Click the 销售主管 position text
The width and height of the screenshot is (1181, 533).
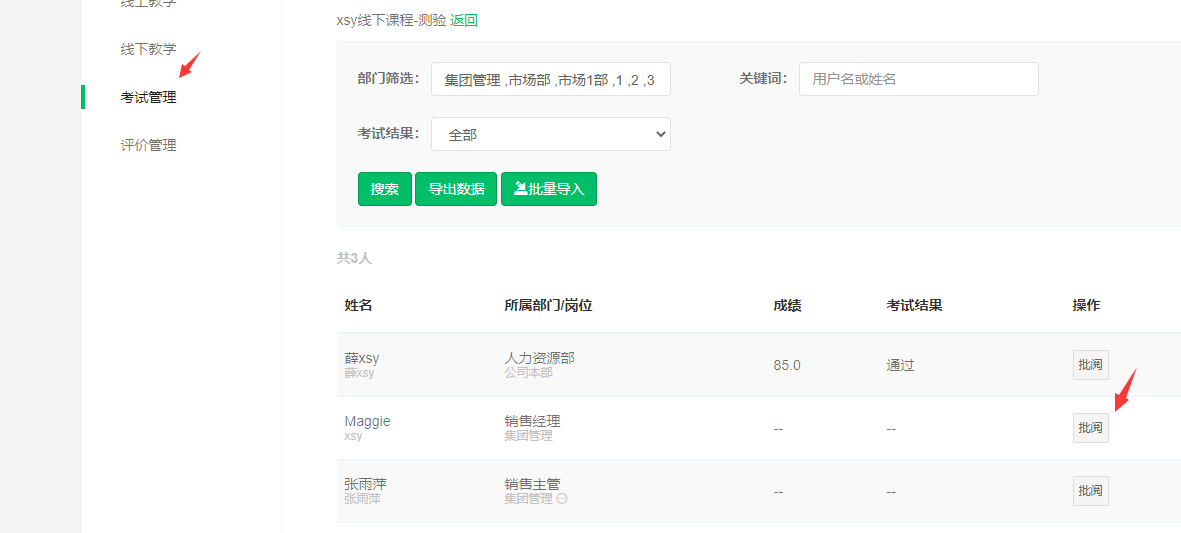[533, 484]
